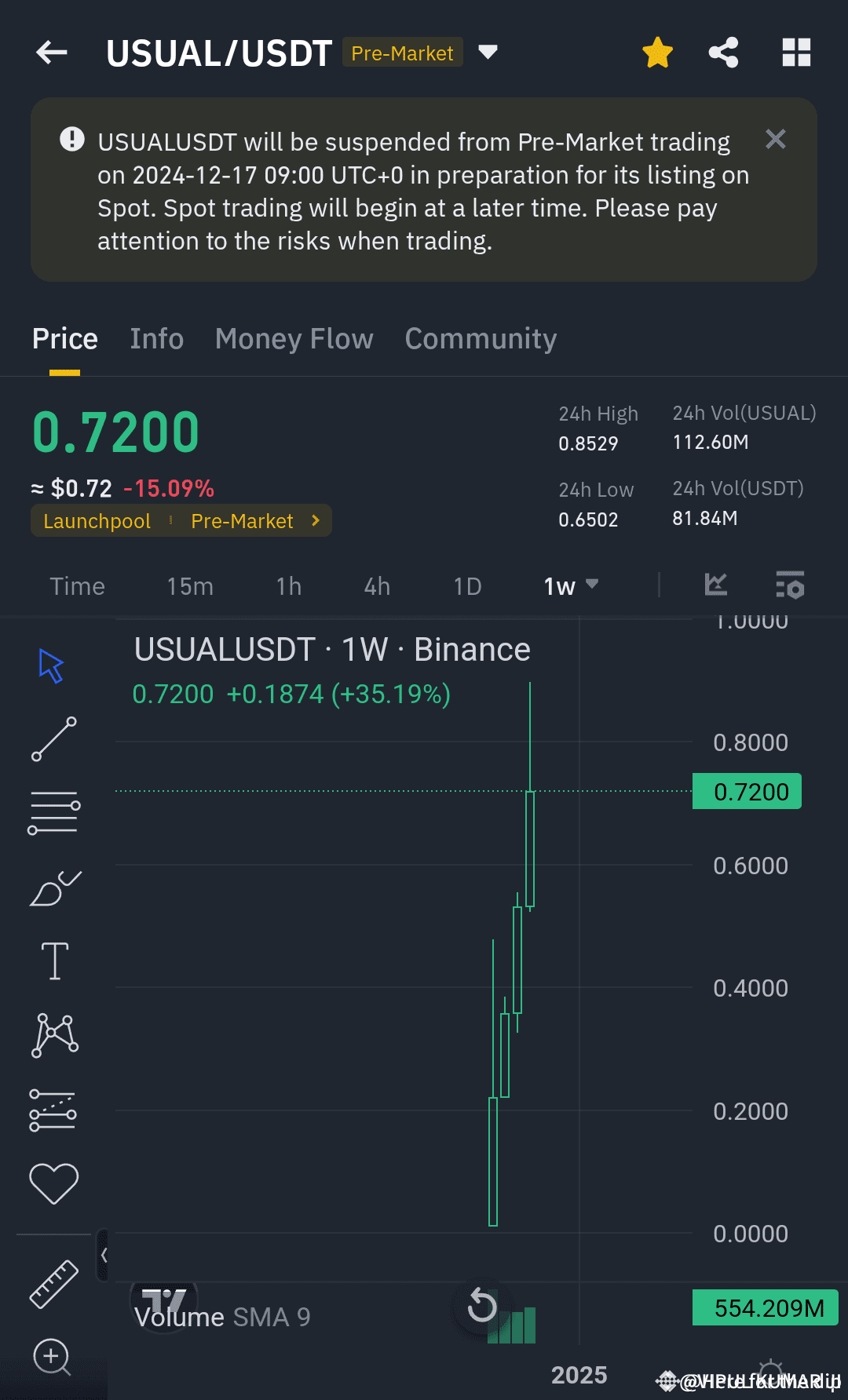Select the 1D chart interval
This screenshot has height=1400, width=848.
coord(467,586)
